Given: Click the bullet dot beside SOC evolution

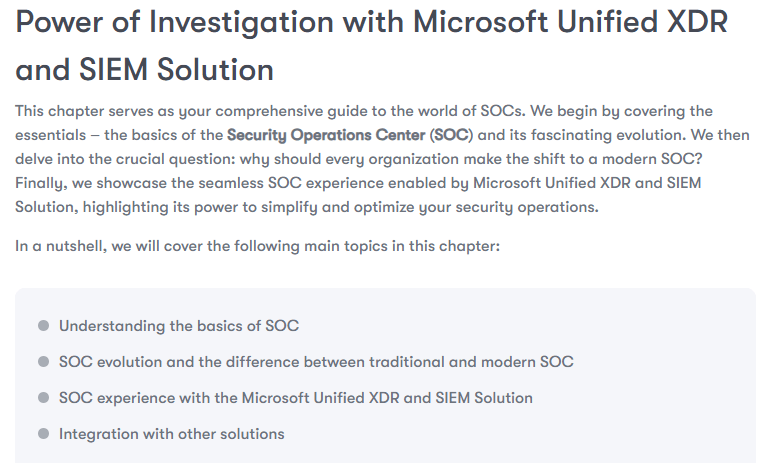Looking at the screenshot, I should pyautogui.click(x=43, y=362).
